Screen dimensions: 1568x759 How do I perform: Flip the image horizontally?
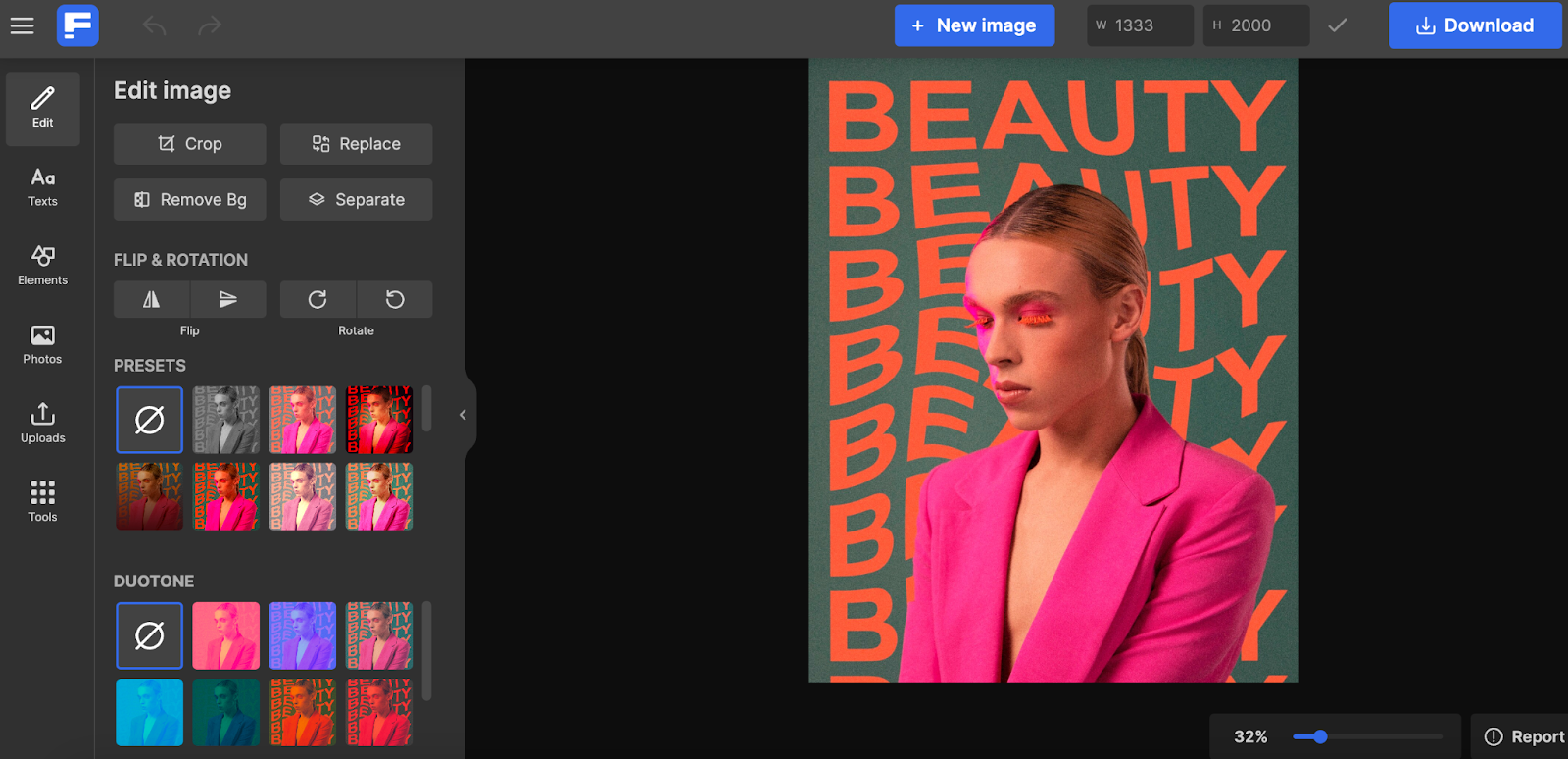[151, 299]
